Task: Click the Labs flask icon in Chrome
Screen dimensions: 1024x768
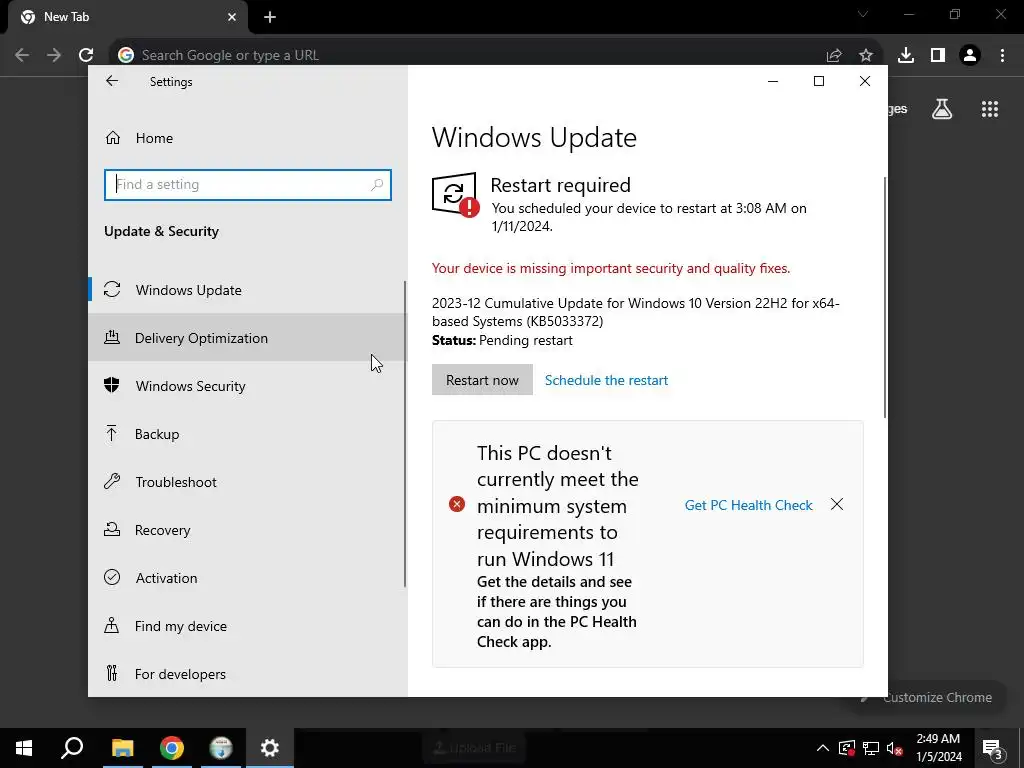Action: click(942, 109)
